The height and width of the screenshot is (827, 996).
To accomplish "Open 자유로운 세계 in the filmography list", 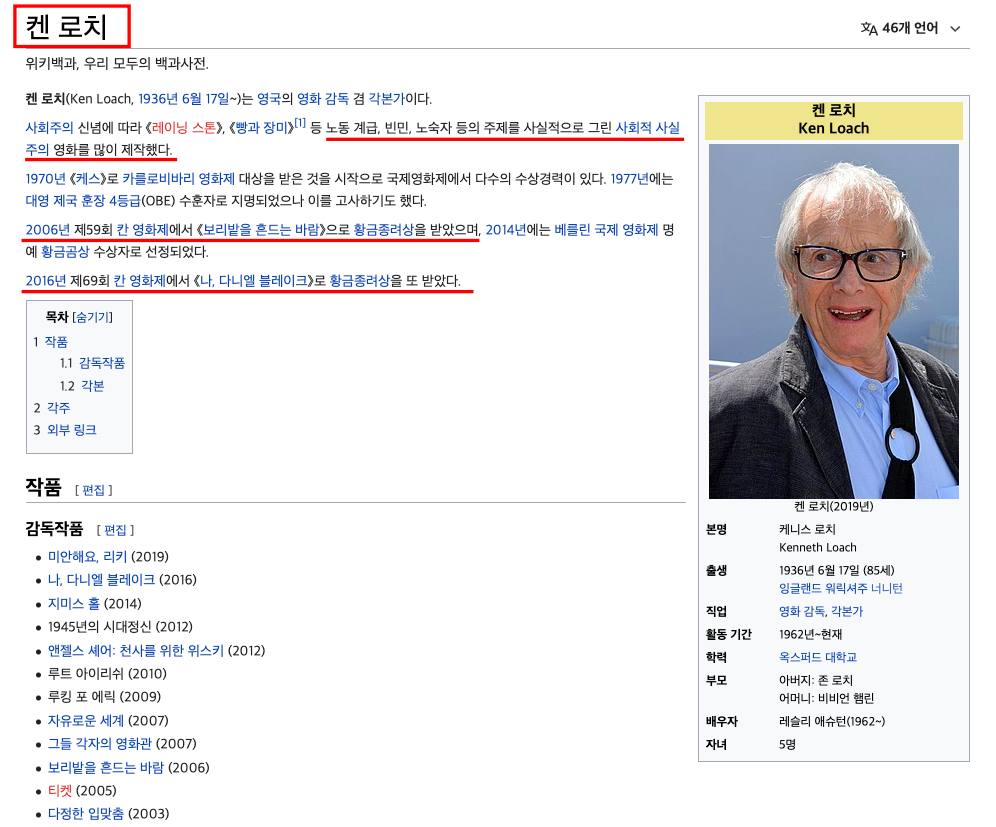I will coord(86,720).
